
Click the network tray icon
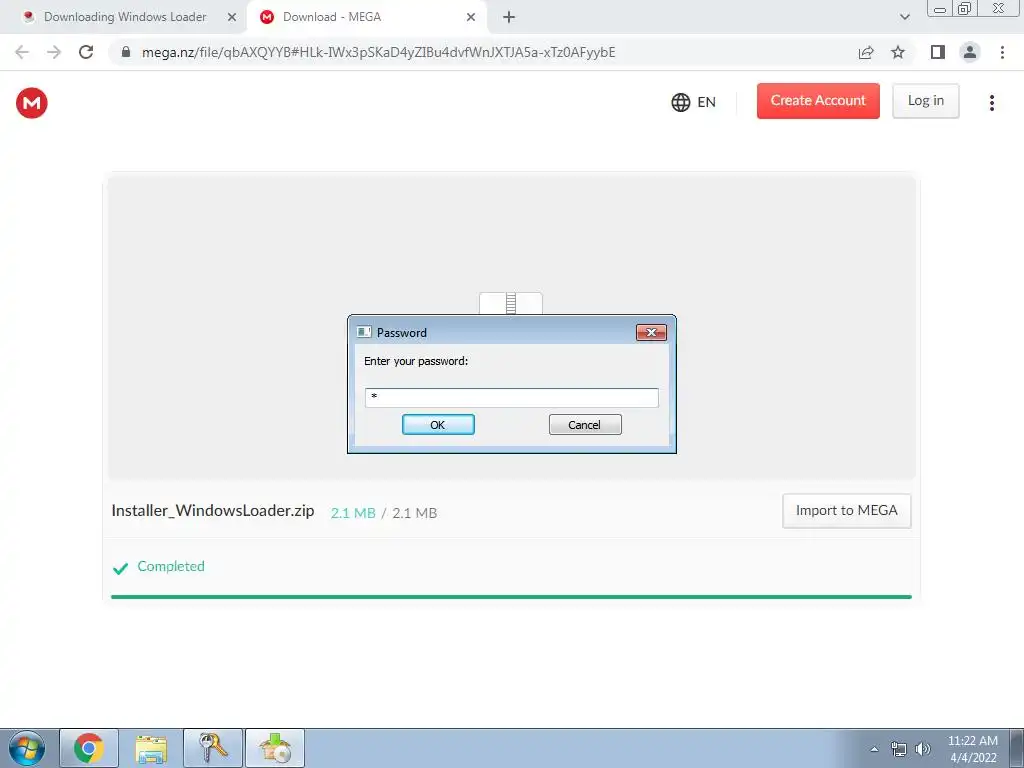899,749
